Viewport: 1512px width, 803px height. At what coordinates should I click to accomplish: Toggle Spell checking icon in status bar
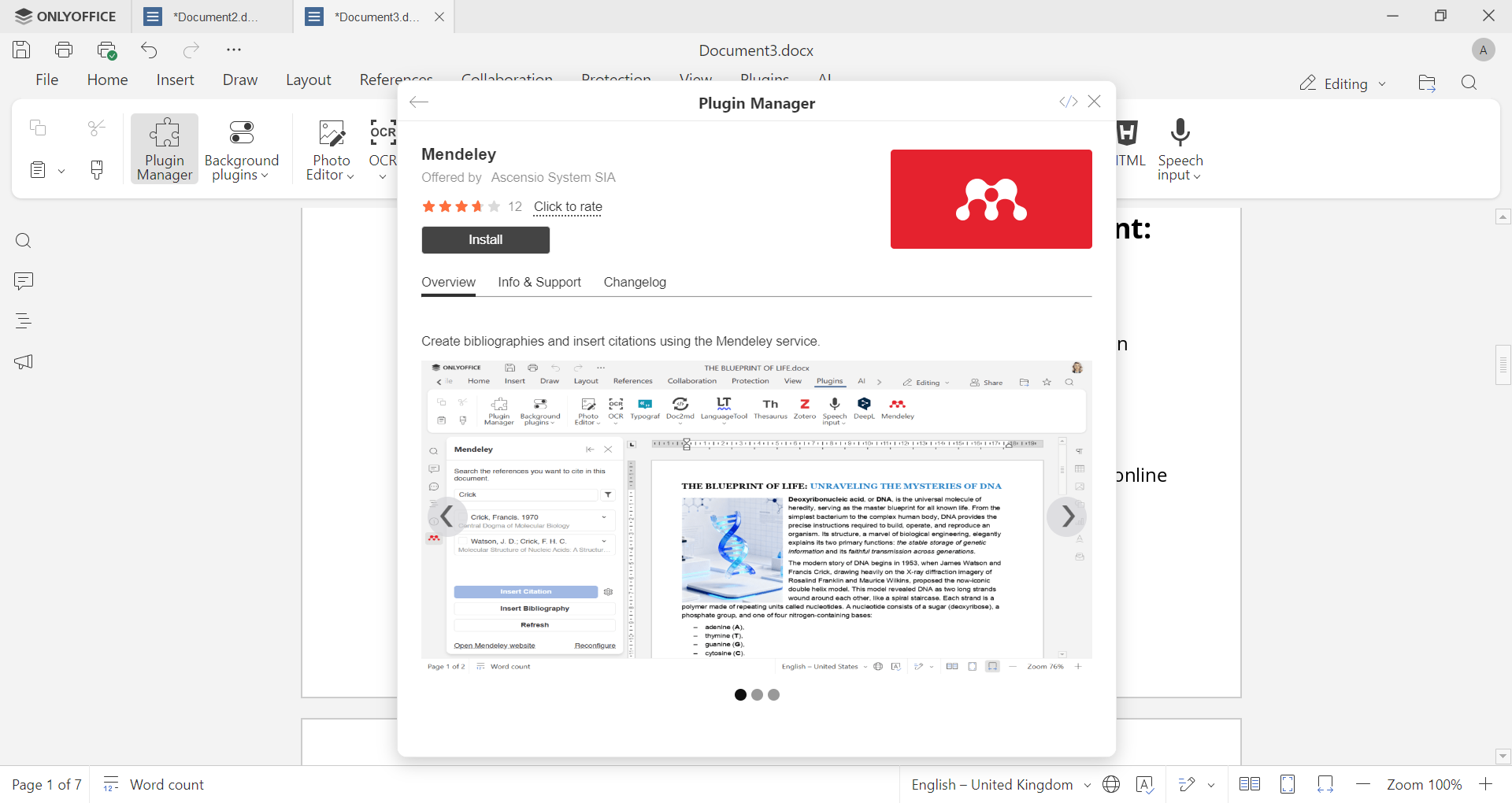(x=1145, y=784)
